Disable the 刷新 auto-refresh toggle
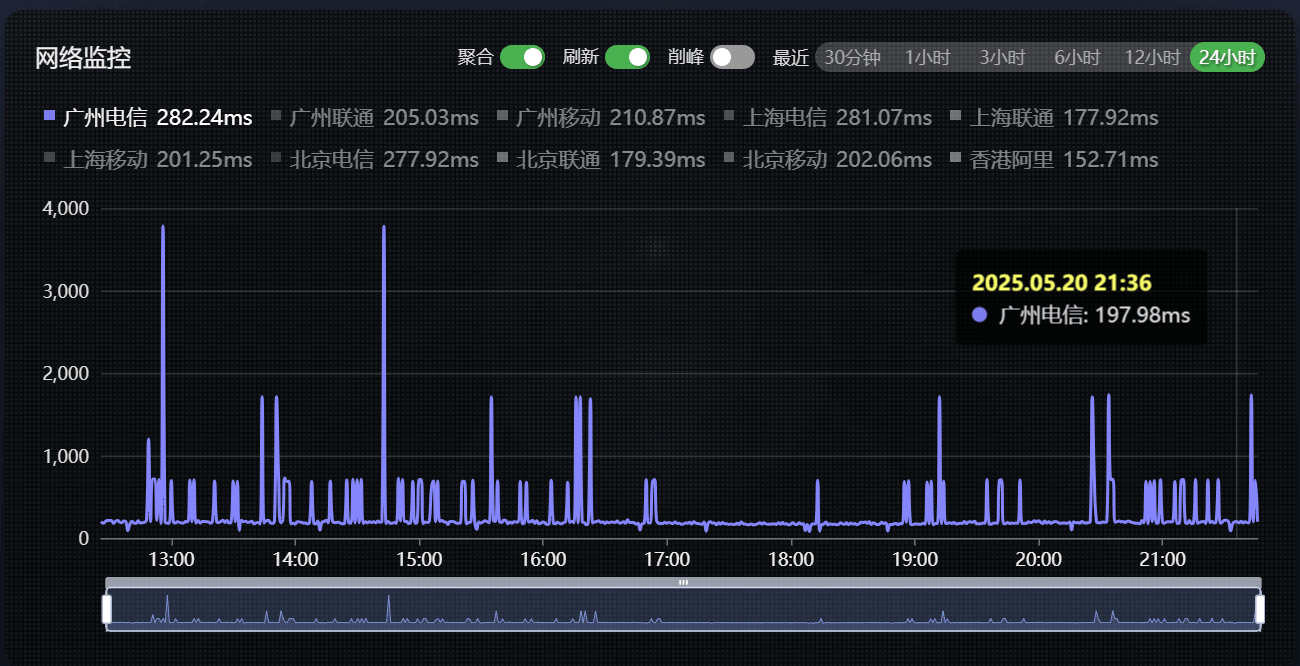The height and width of the screenshot is (666, 1300). click(627, 57)
